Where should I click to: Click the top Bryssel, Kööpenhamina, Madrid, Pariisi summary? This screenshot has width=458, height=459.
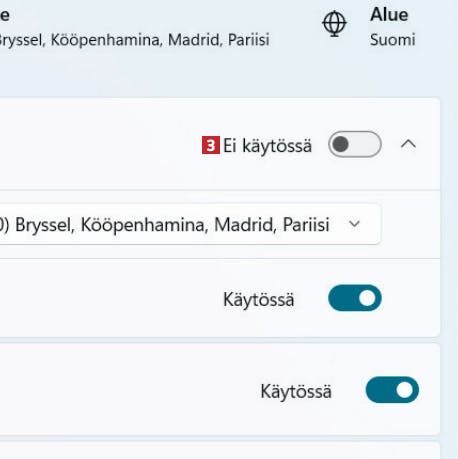(x=134, y=40)
